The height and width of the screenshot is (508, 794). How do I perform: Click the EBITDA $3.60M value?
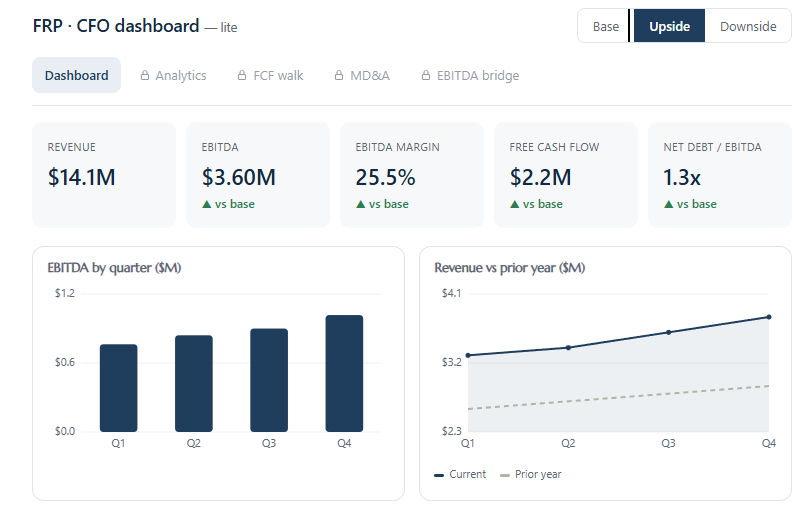[239, 177]
